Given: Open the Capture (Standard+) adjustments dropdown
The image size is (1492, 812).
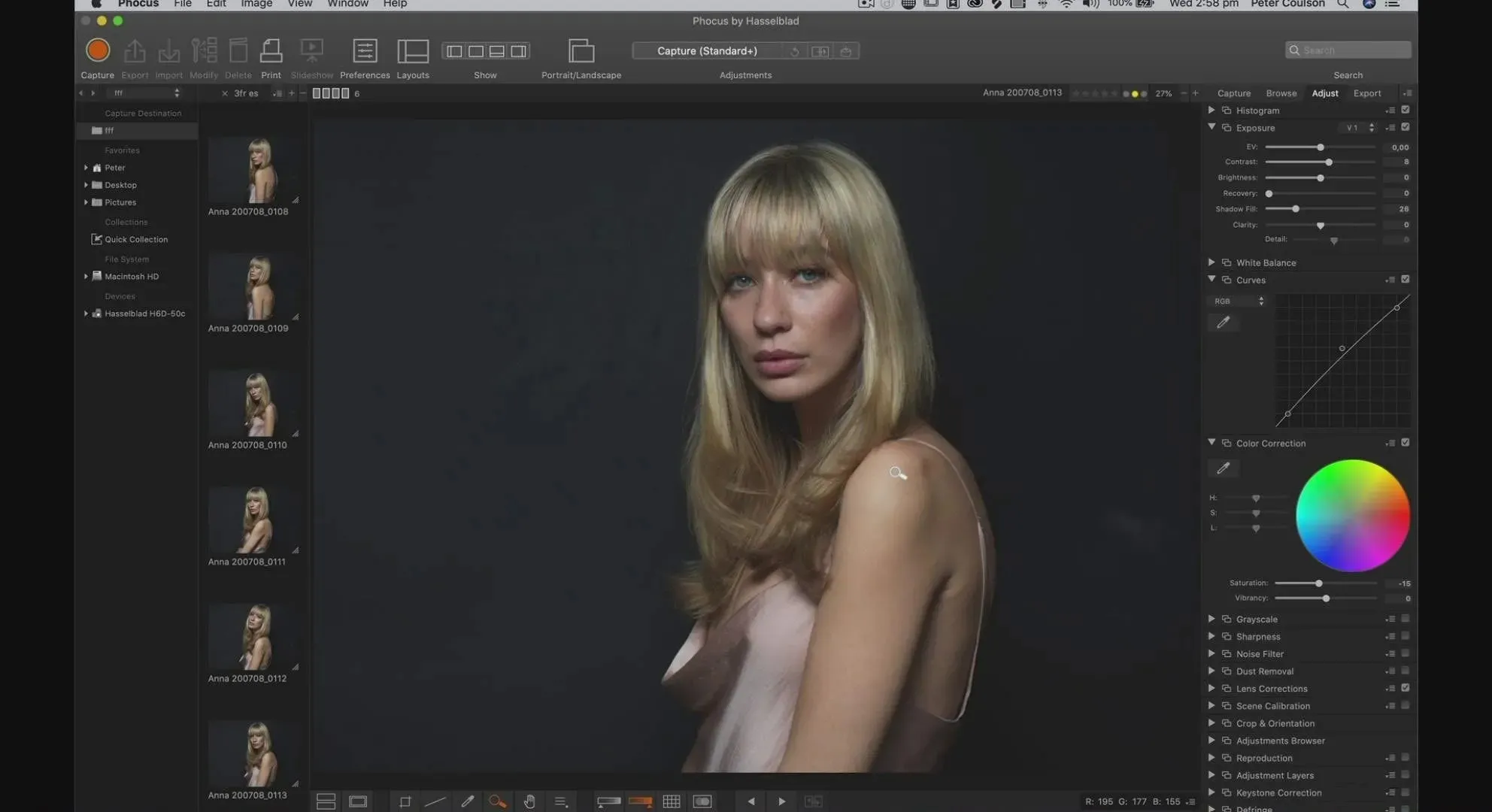Looking at the screenshot, I should [x=707, y=50].
